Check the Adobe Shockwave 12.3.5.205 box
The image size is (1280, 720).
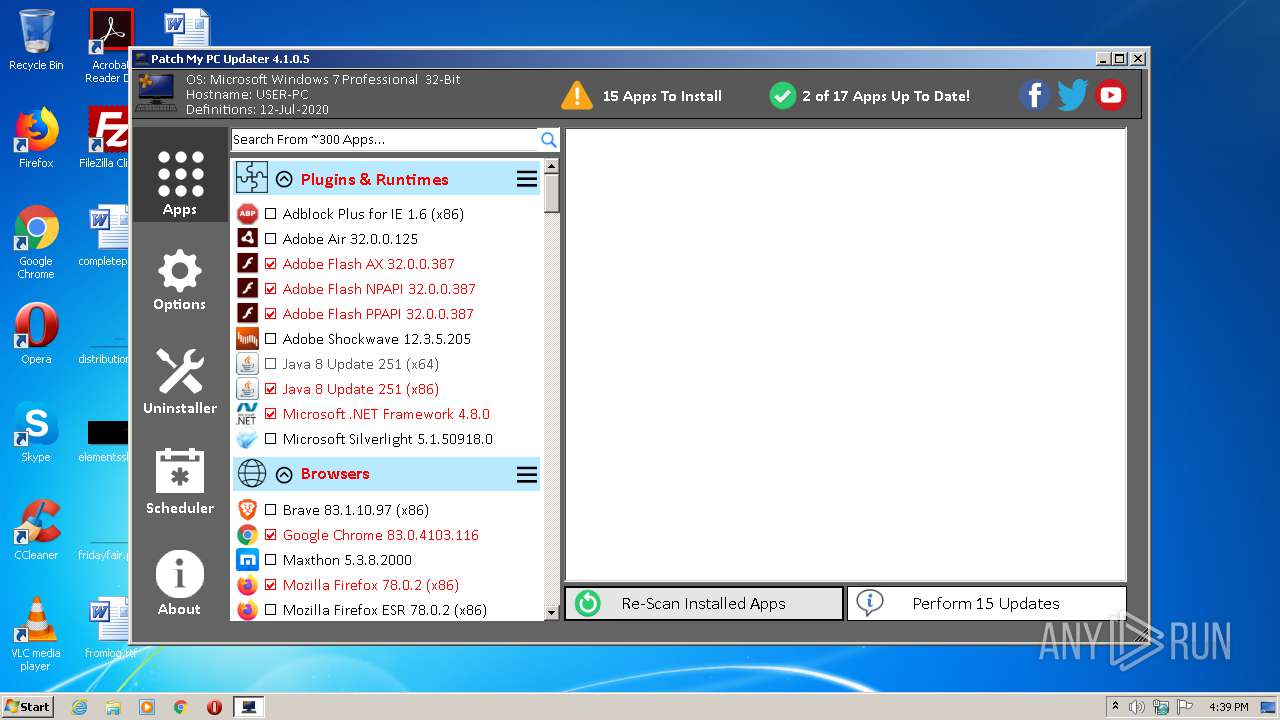pos(270,339)
